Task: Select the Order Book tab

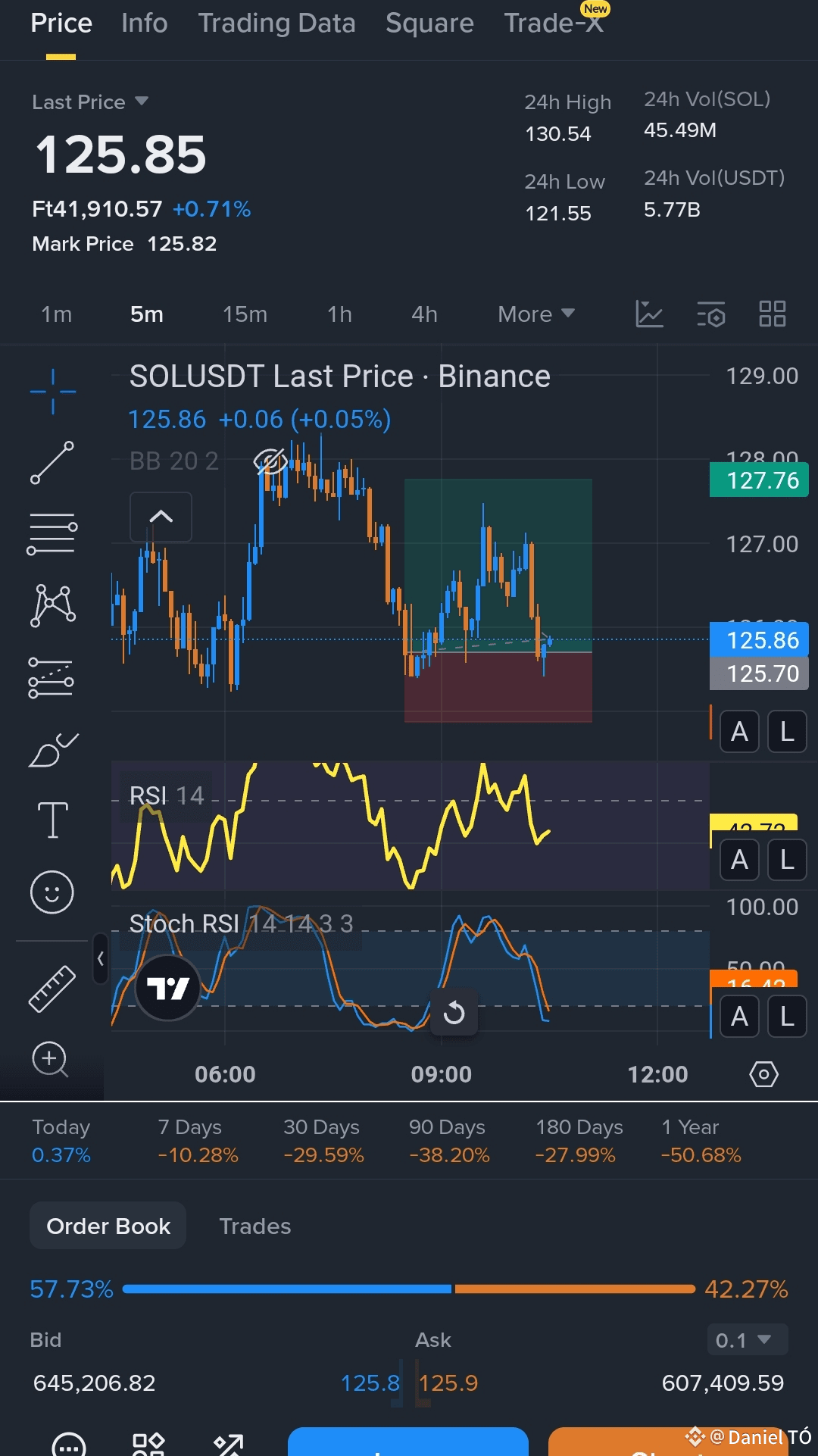Action: 108,1226
